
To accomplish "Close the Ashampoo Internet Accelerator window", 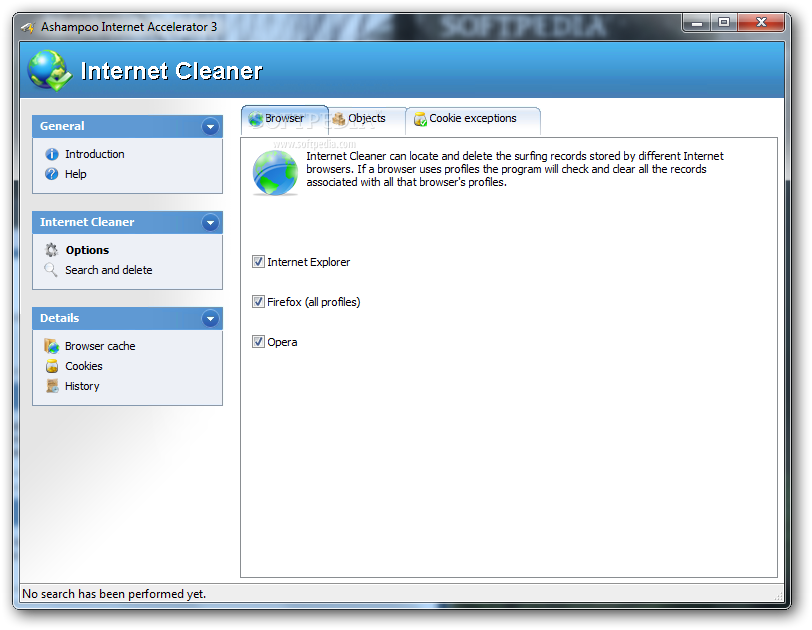I will 761,23.
